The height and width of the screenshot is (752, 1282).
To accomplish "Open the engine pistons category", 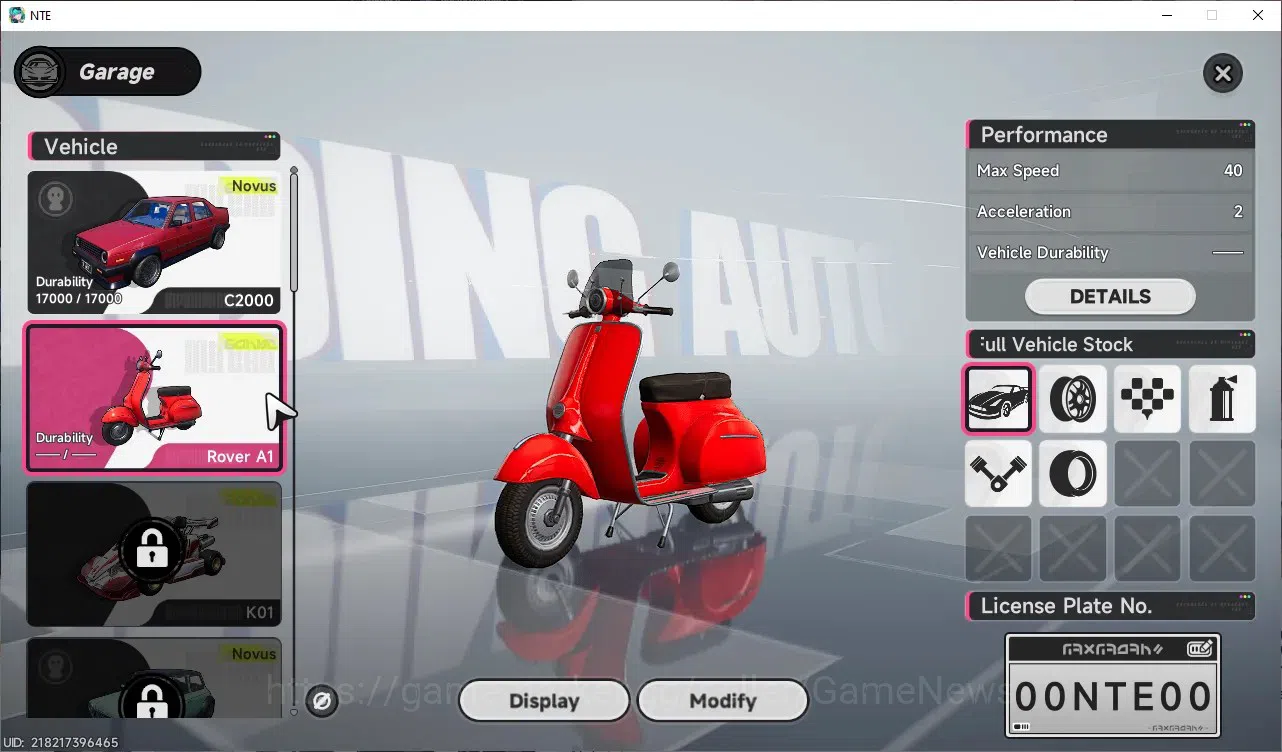I will click(x=998, y=473).
